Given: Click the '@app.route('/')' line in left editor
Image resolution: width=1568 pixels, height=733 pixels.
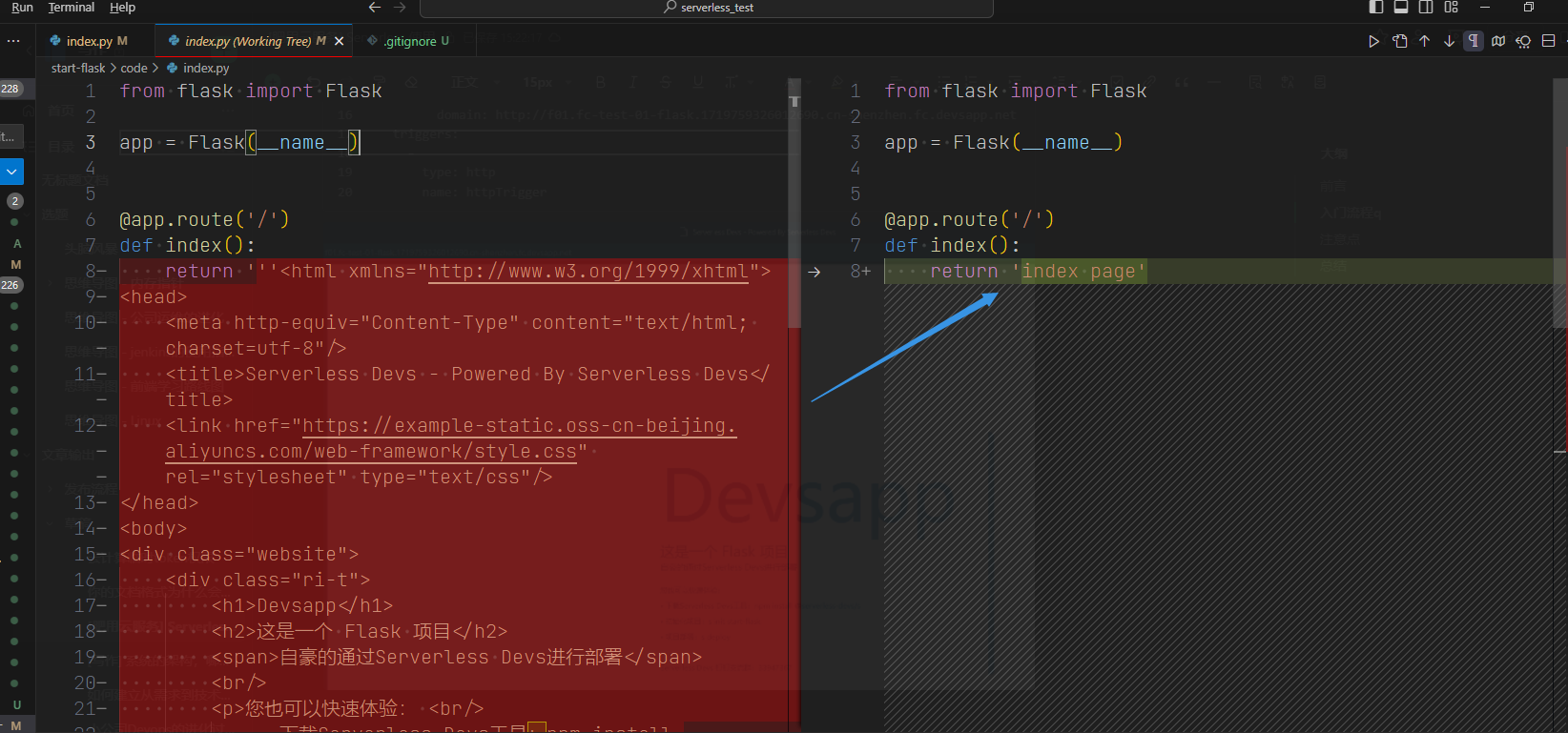Looking at the screenshot, I should (204, 219).
